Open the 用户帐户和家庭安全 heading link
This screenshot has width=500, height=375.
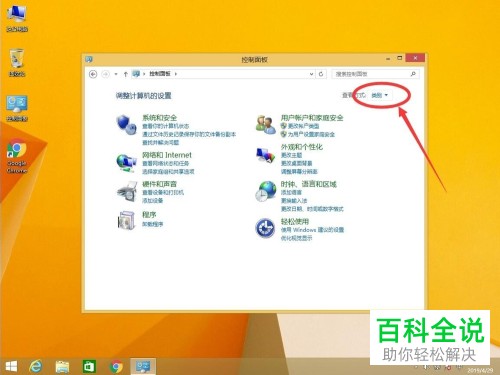312,118
